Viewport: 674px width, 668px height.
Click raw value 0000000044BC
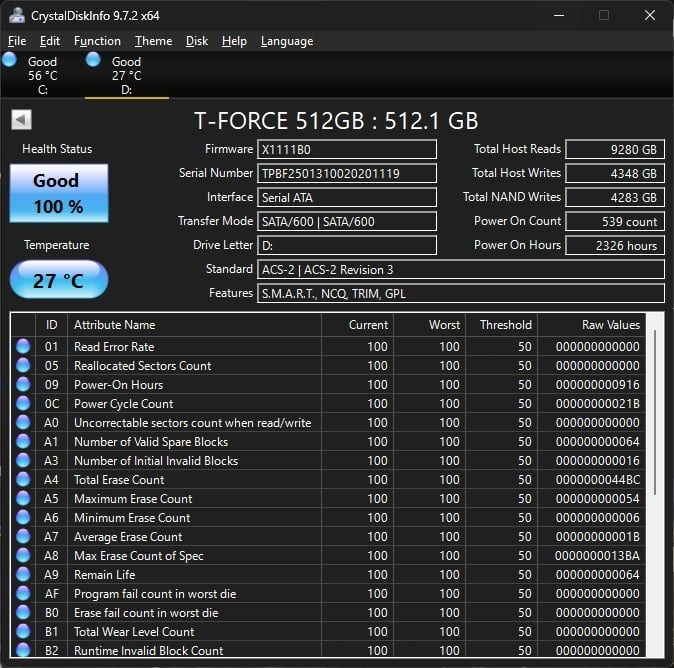coord(597,480)
